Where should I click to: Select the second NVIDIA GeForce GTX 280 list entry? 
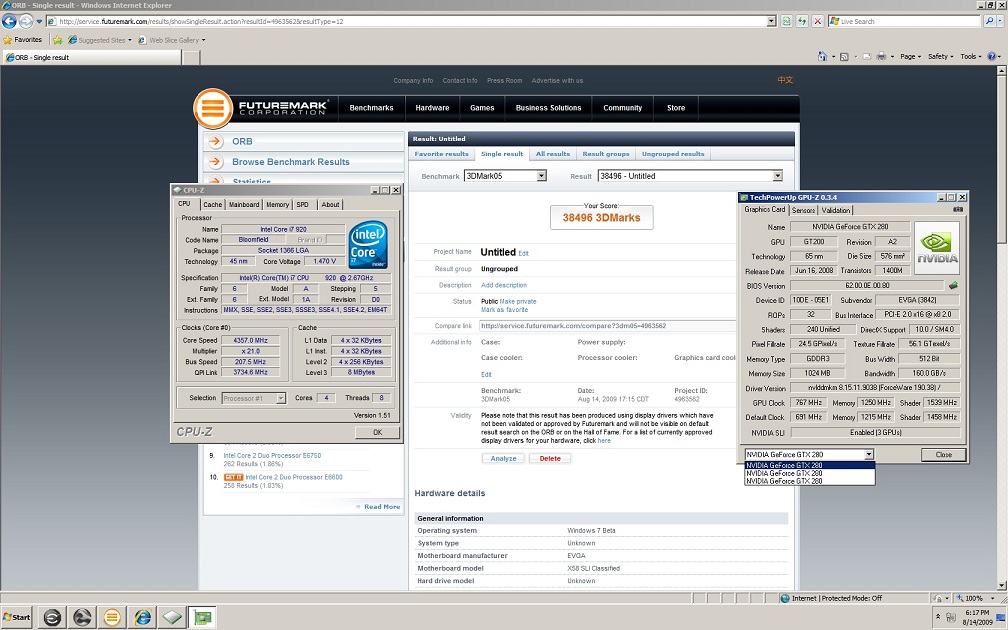pos(809,473)
